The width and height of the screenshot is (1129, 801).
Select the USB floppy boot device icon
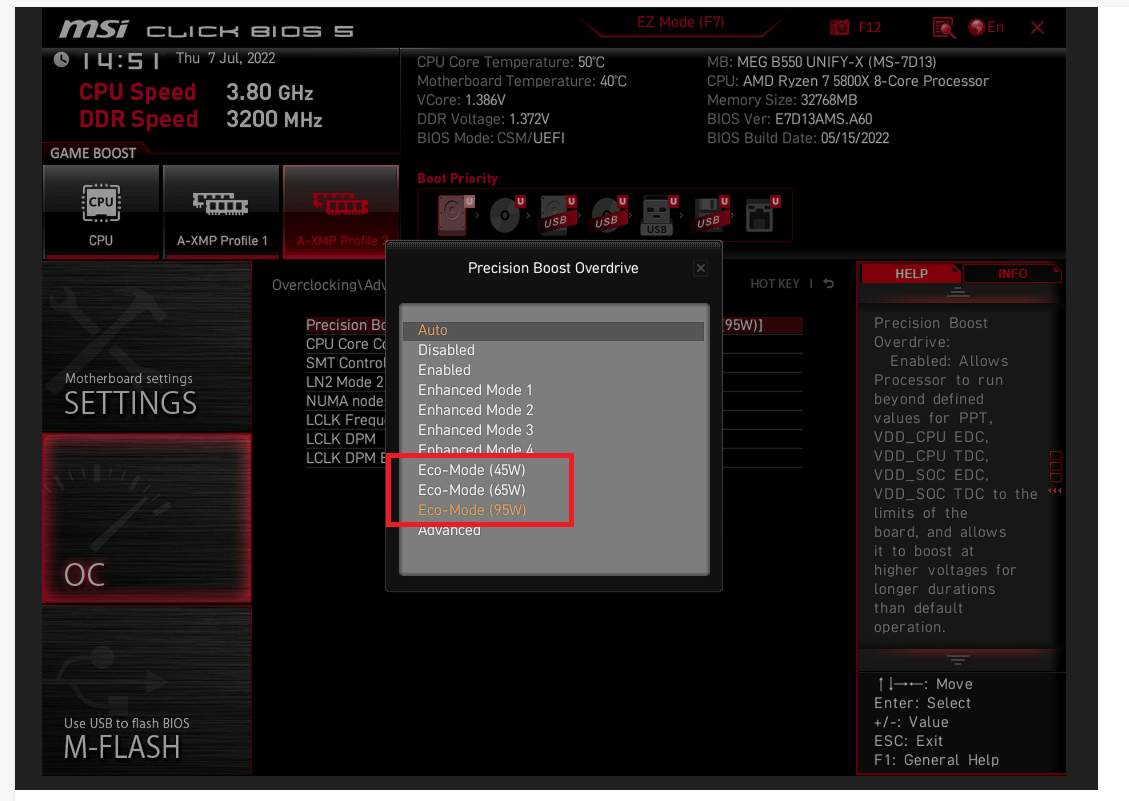pyautogui.click(x=711, y=215)
